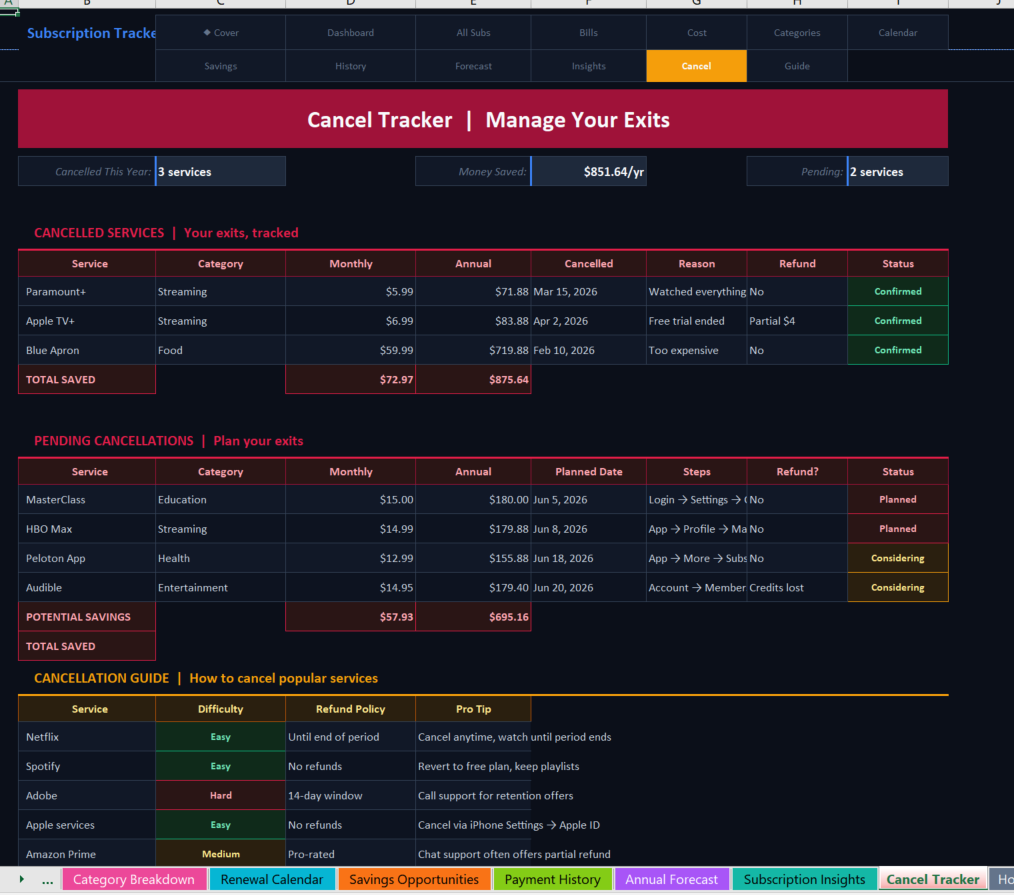Switch to the Renewal Calendar sheet tab
This screenshot has height=895, width=1014.
(272, 879)
